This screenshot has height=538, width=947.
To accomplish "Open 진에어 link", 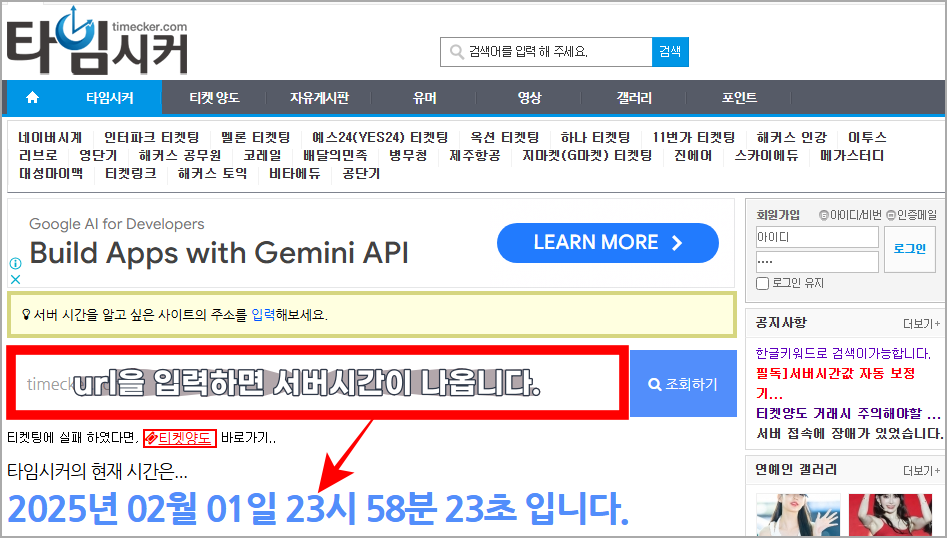I will [693, 156].
